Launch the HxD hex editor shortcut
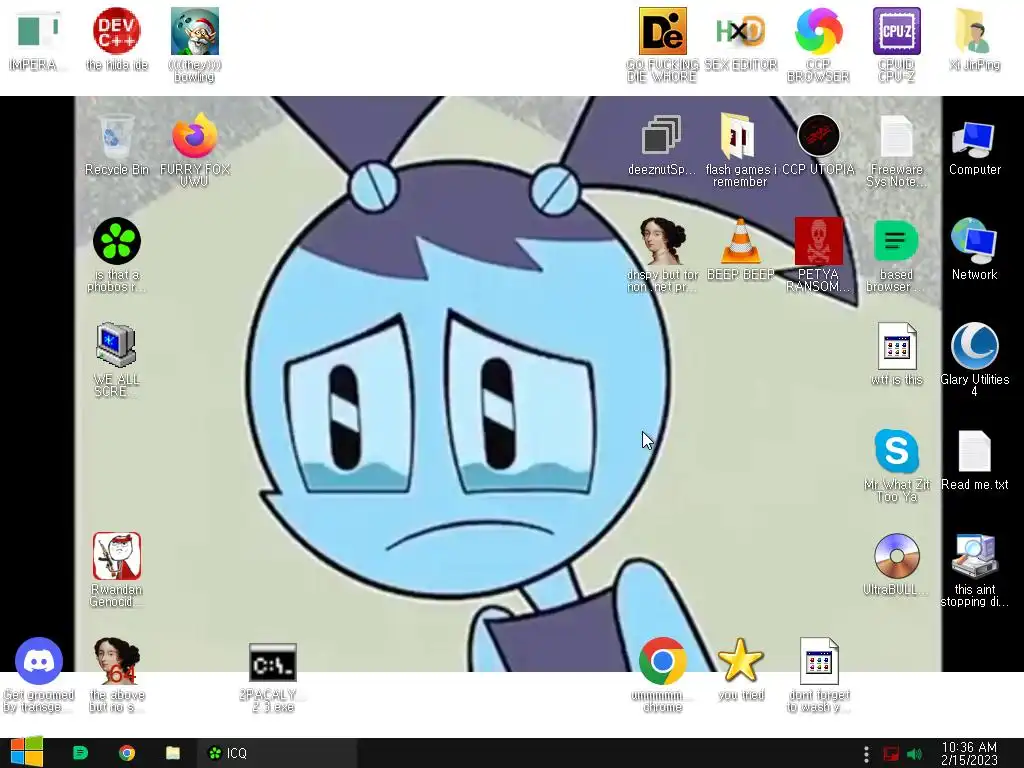Viewport: 1024px width, 768px height. point(741,31)
